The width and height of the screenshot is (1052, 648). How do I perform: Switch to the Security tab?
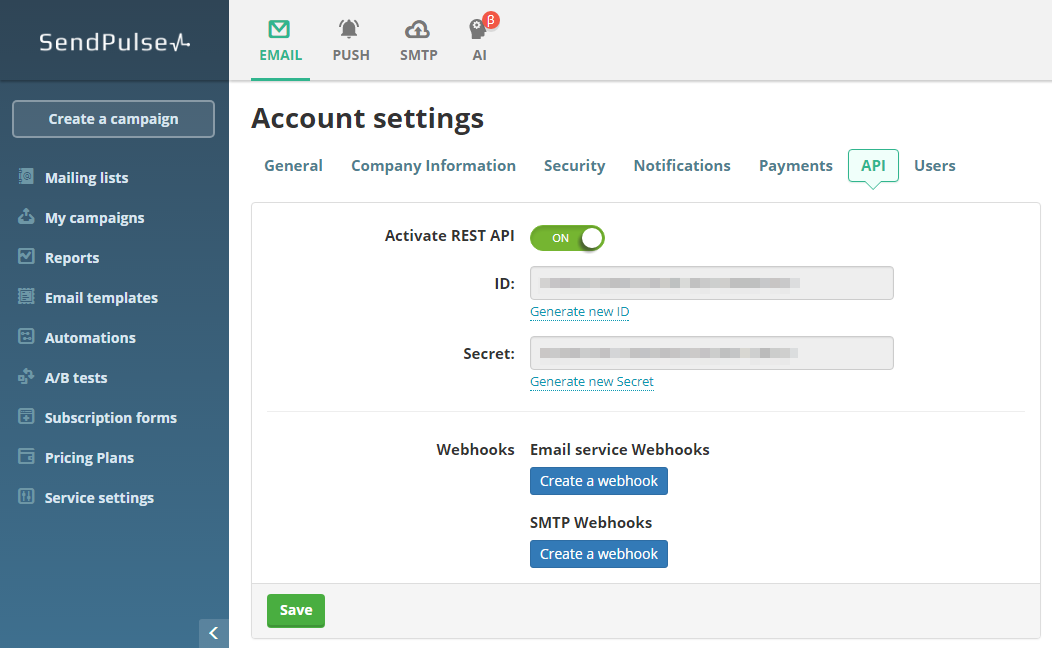pos(574,166)
